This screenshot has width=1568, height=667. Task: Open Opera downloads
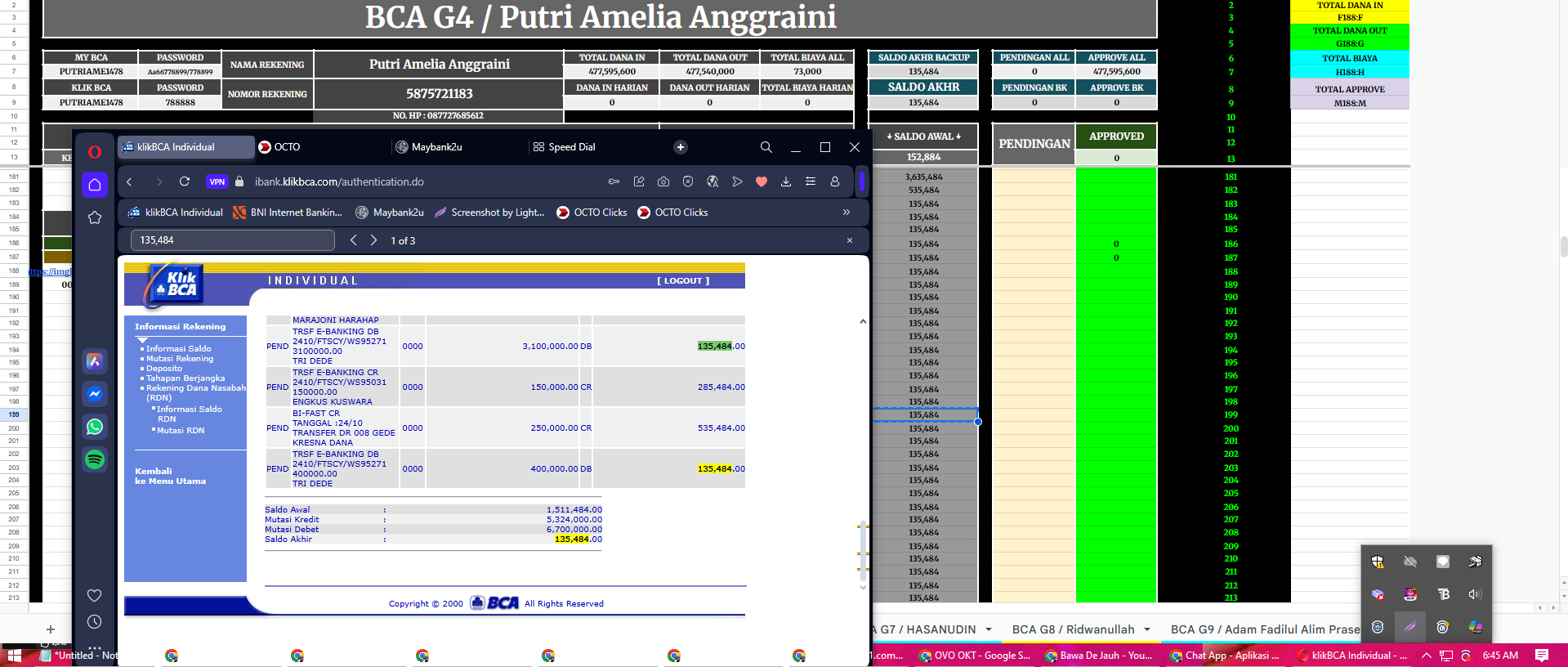point(786,181)
